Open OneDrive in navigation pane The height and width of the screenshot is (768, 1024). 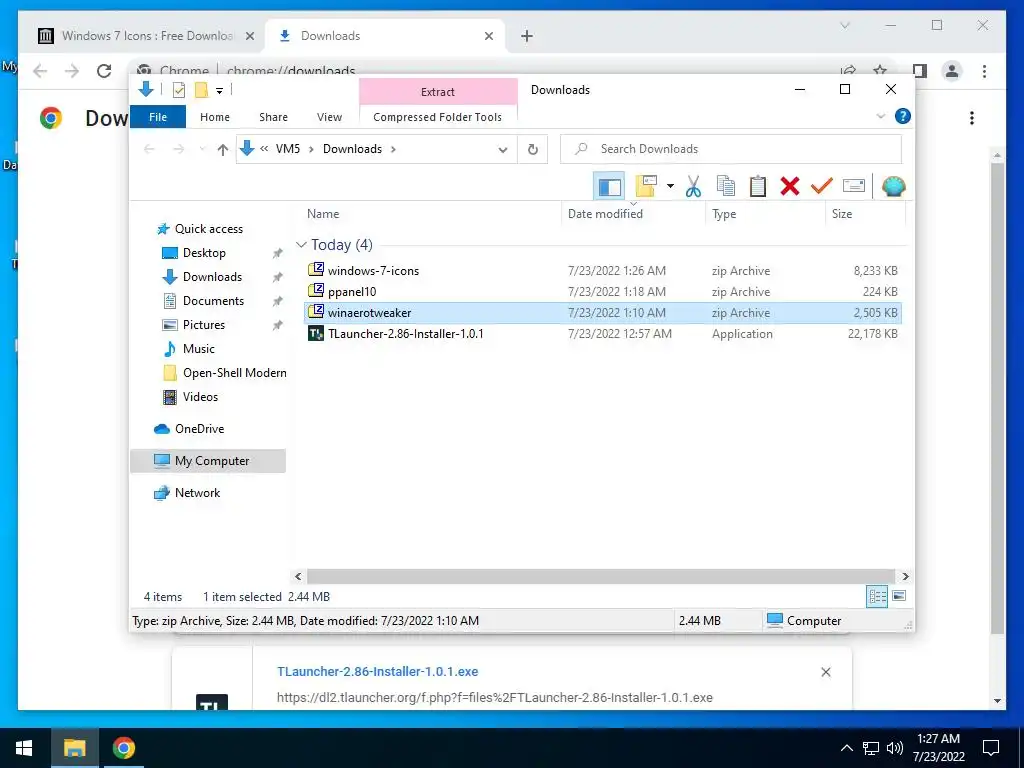(x=199, y=428)
